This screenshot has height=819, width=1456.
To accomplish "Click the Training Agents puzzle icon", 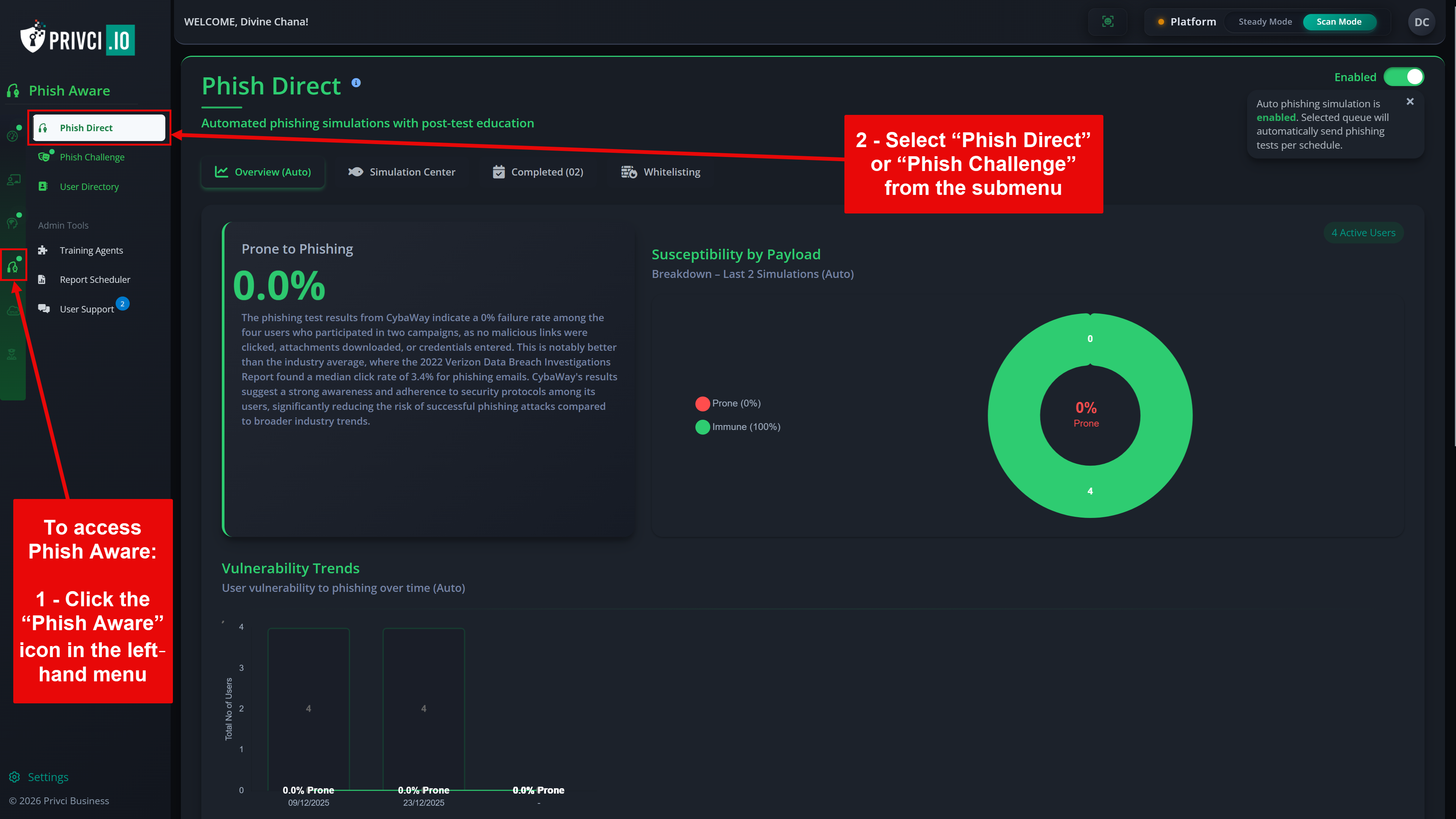I will [x=43, y=250].
